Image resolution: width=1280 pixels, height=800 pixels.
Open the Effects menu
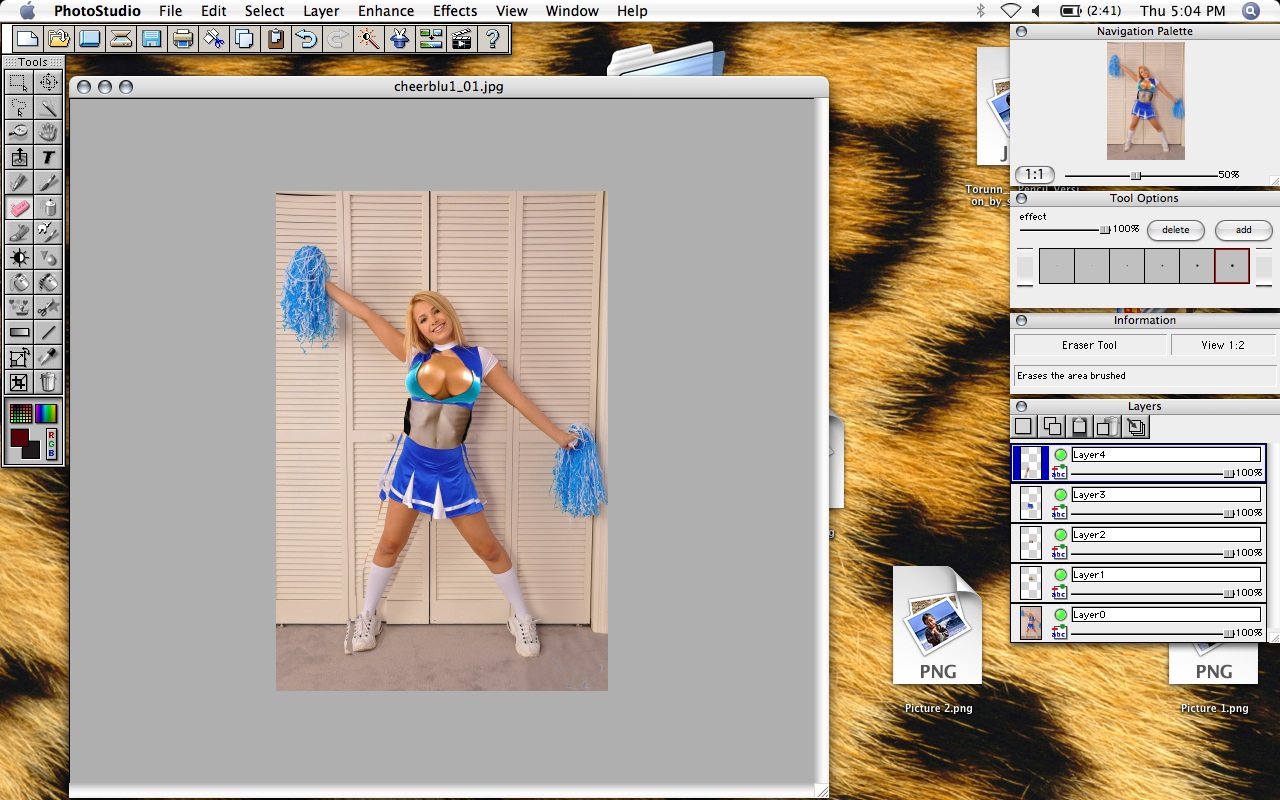tap(455, 11)
